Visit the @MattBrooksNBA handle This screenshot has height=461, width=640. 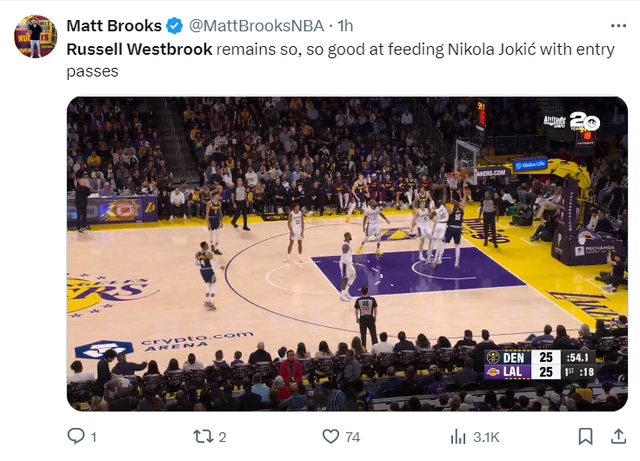256,26
